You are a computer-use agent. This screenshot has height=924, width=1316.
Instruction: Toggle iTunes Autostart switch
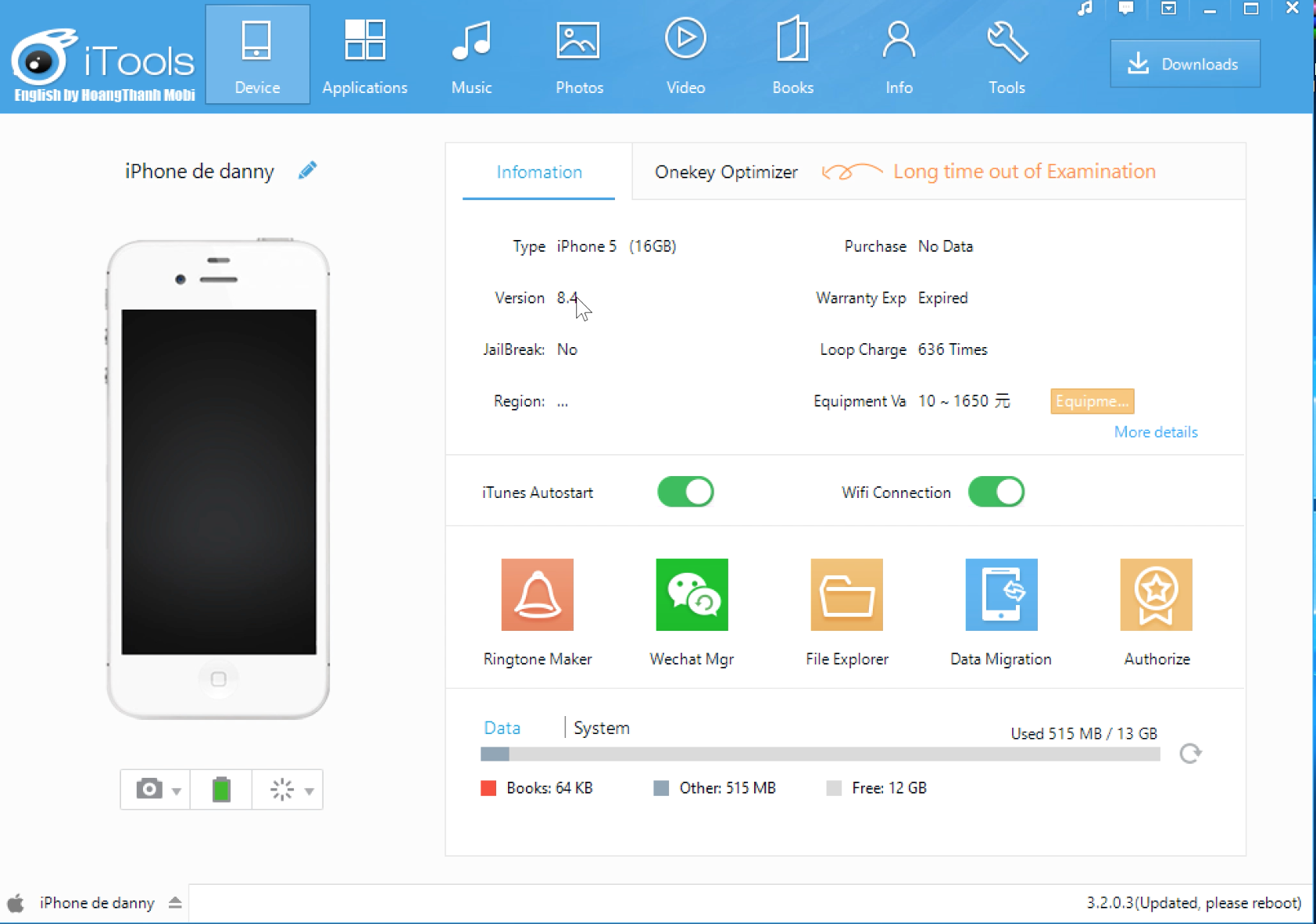click(685, 492)
